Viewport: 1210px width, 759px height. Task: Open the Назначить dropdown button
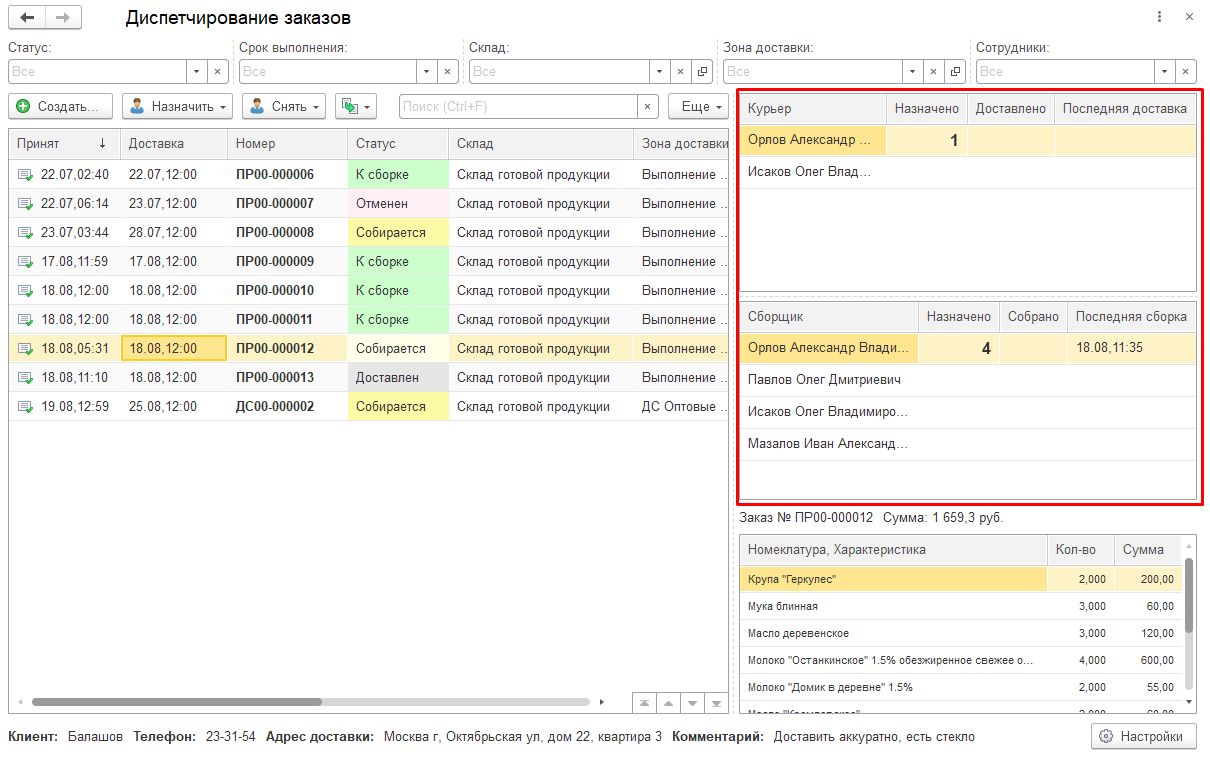click(177, 106)
